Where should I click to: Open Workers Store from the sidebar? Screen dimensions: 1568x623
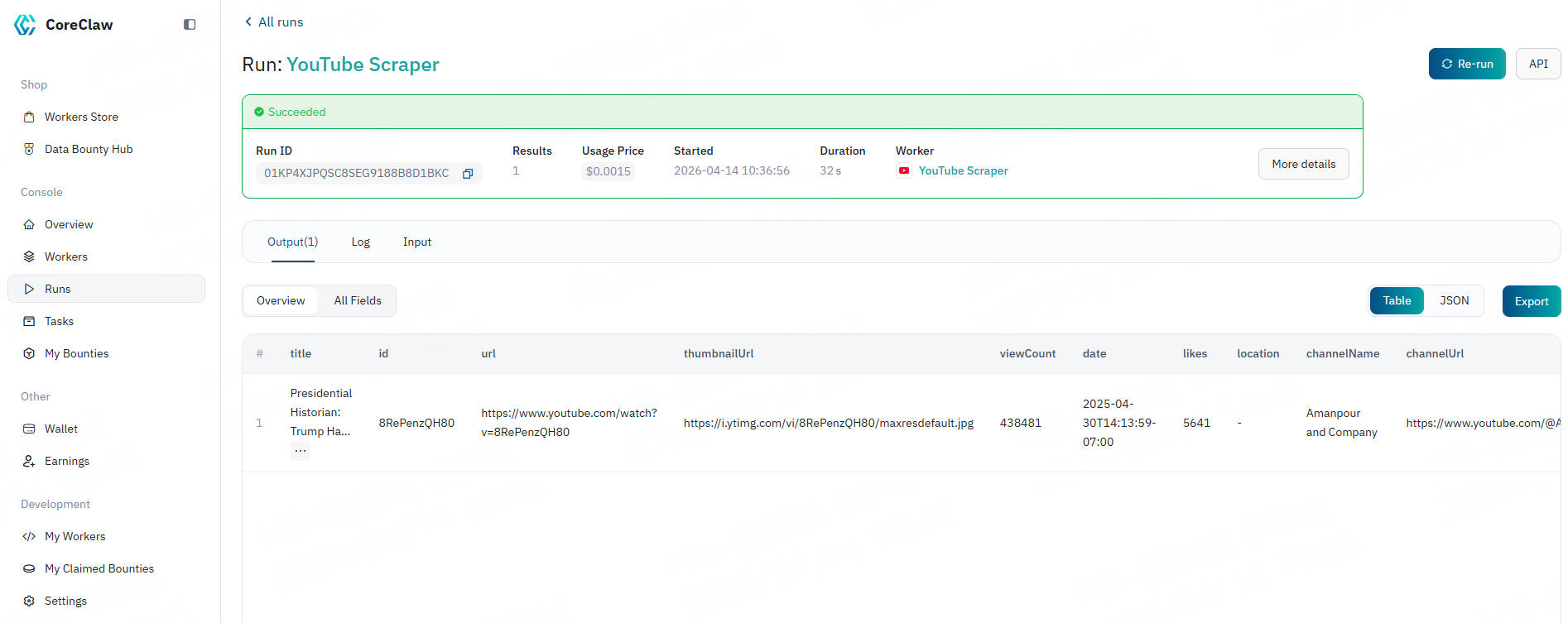point(81,117)
